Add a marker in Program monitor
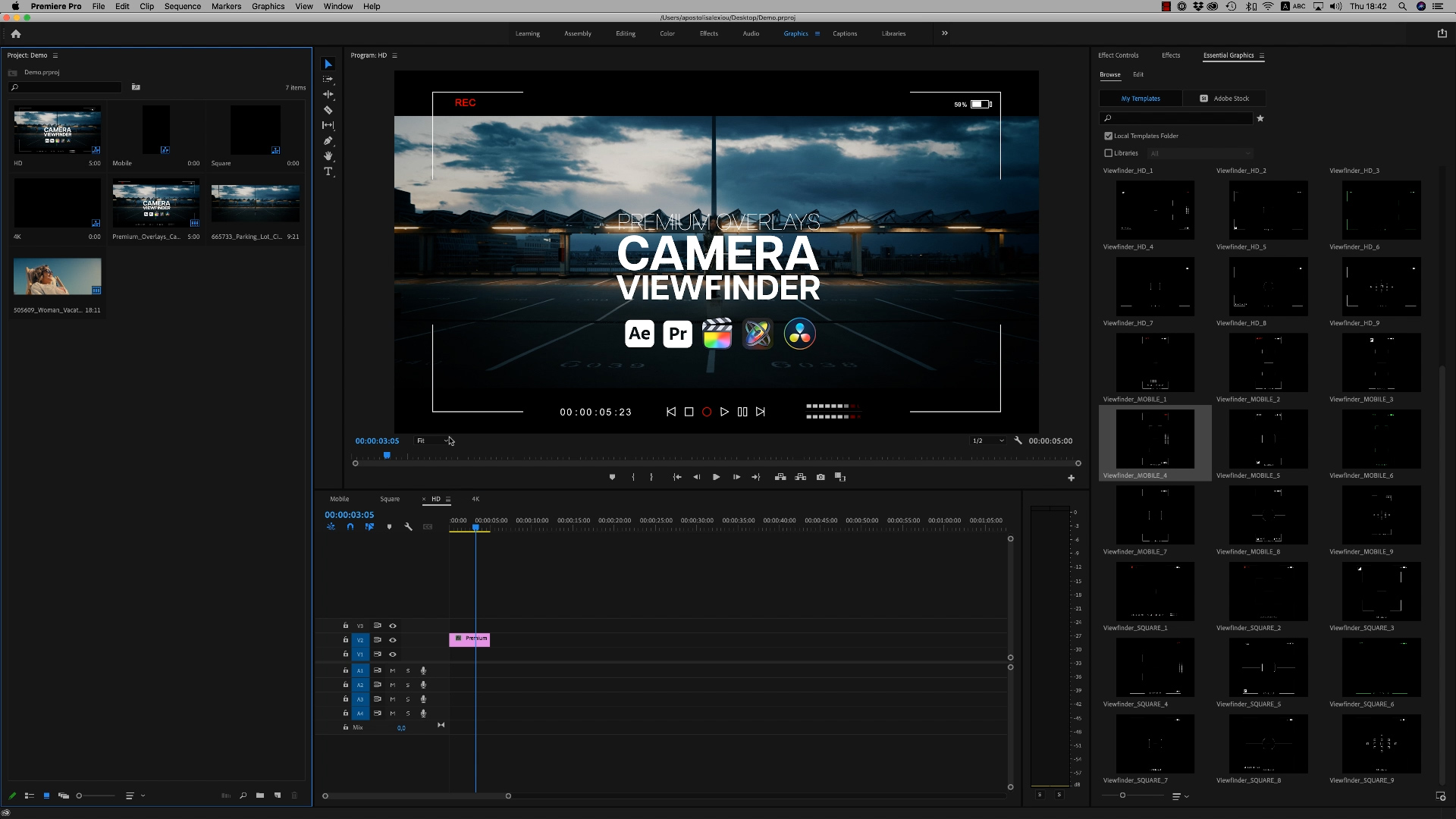The image size is (1456, 819). pyautogui.click(x=612, y=477)
